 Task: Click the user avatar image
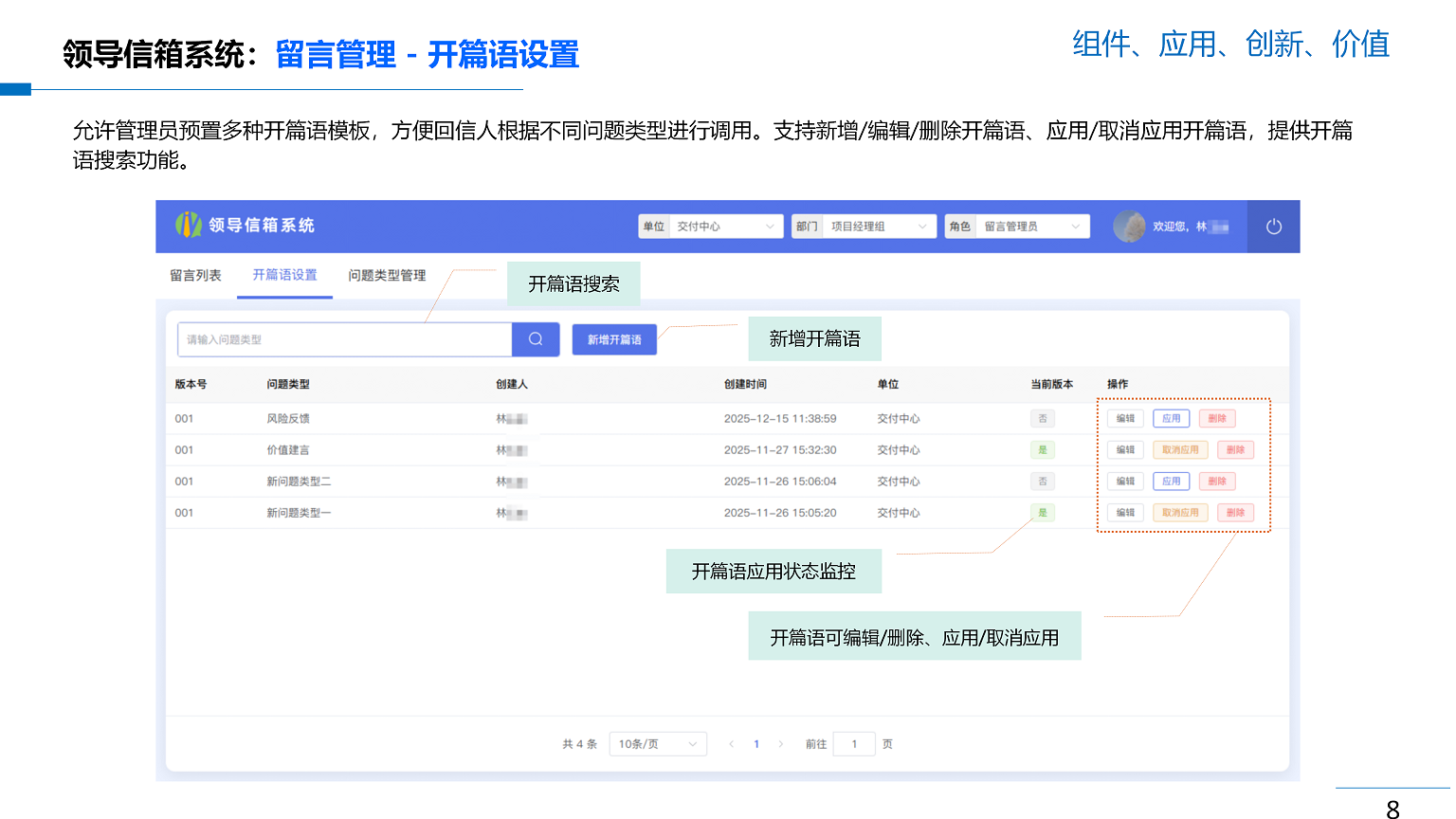1129,227
